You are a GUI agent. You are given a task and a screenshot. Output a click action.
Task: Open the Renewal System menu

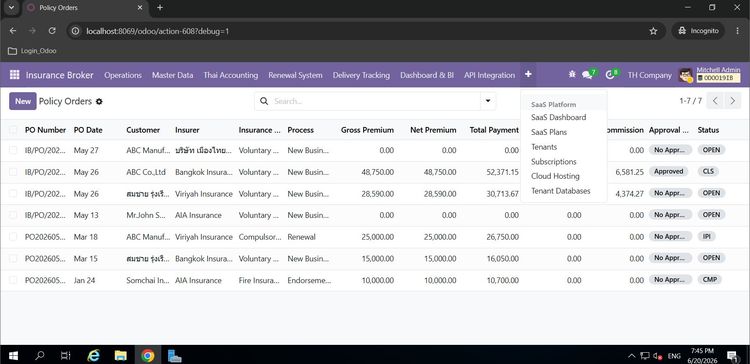click(295, 75)
